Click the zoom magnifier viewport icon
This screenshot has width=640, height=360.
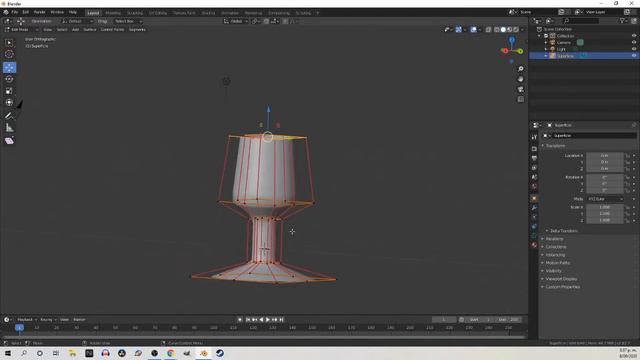520,69
